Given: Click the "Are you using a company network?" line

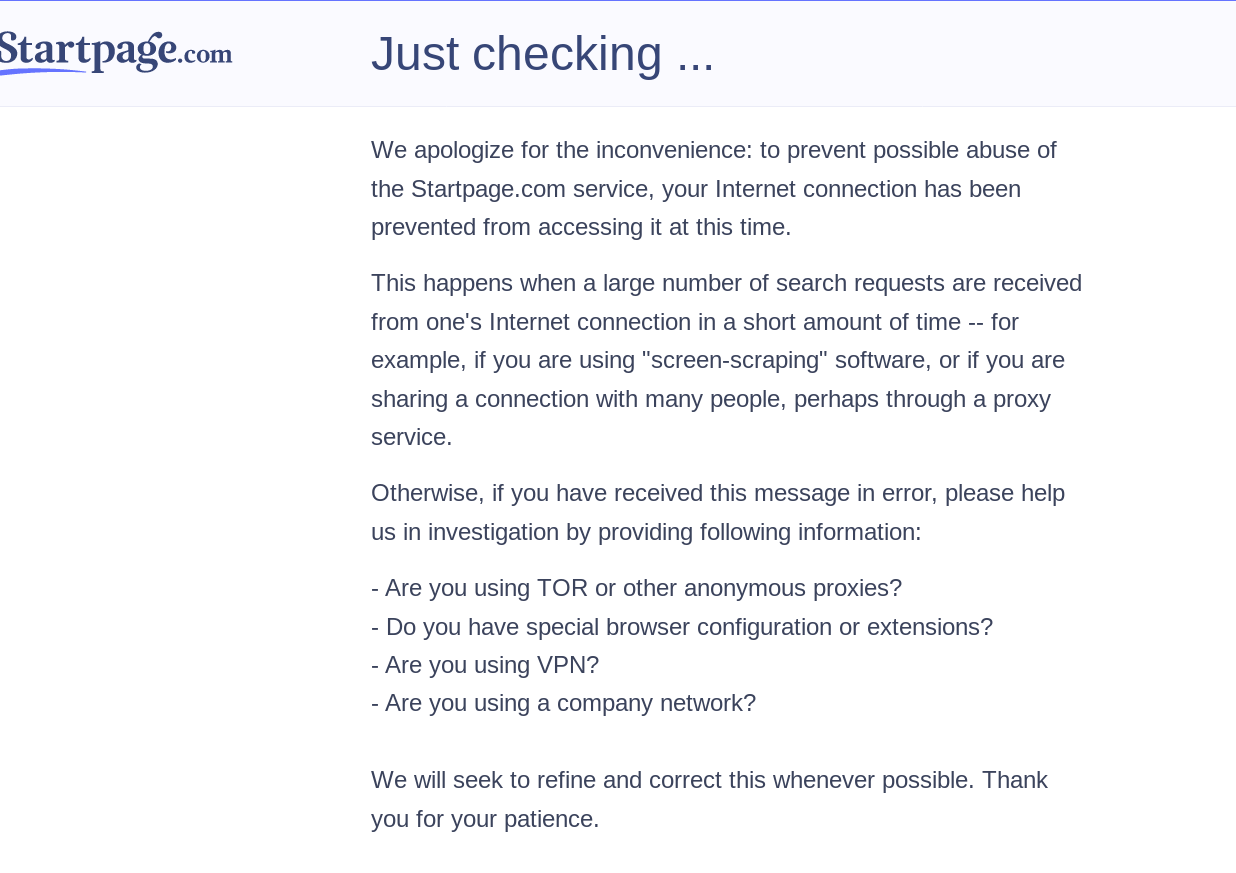Looking at the screenshot, I should pos(563,703).
